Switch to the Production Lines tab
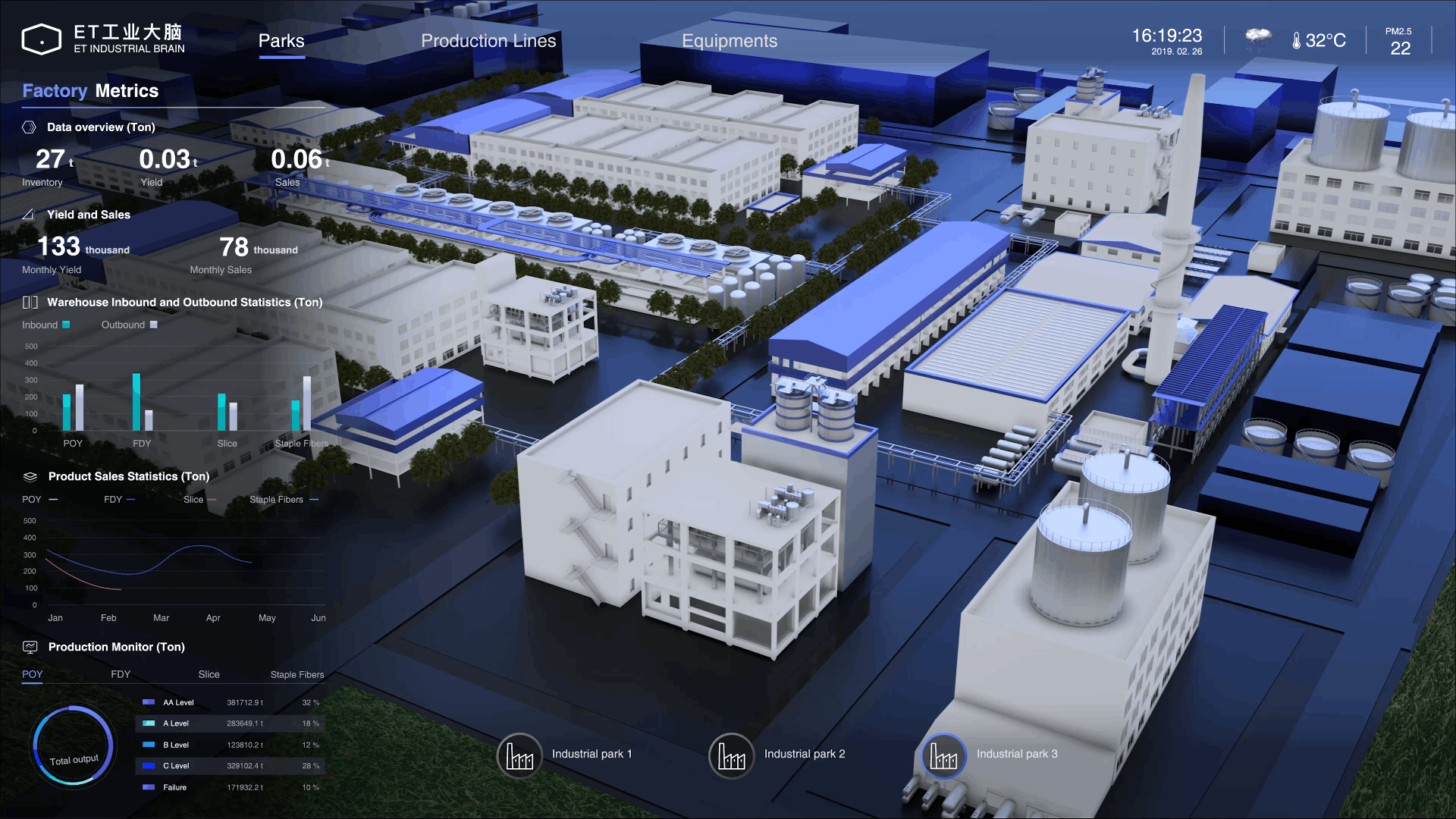 pos(488,41)
